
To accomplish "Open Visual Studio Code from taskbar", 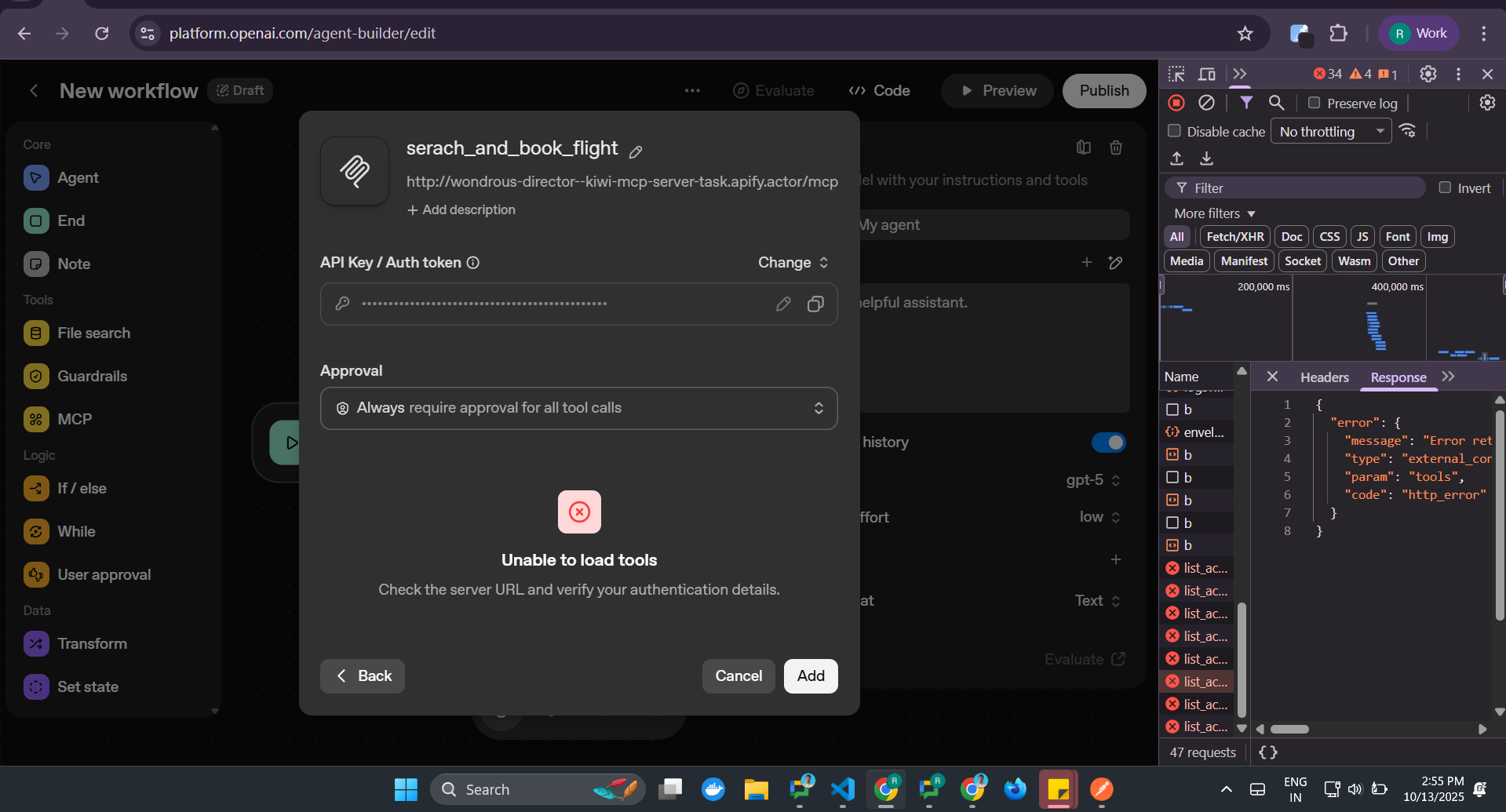I will [x=843, y=789].
